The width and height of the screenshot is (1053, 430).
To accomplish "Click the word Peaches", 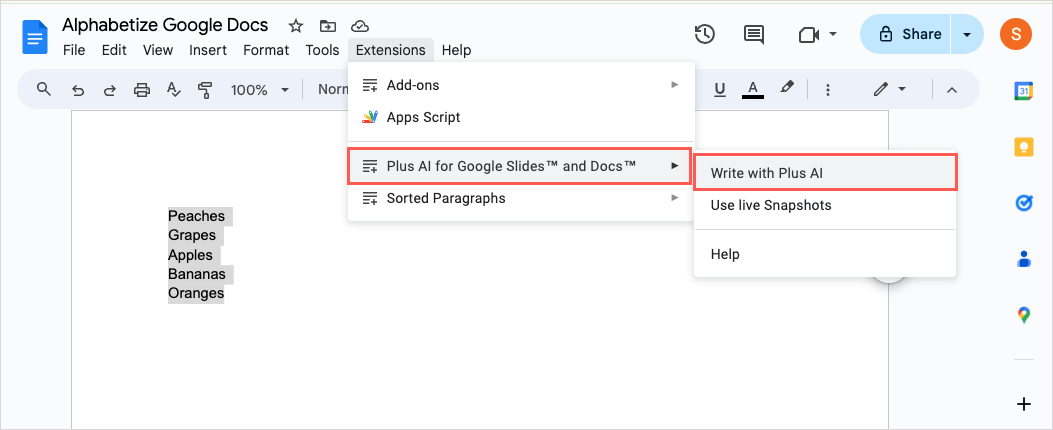I will click(x=196, y=216).
